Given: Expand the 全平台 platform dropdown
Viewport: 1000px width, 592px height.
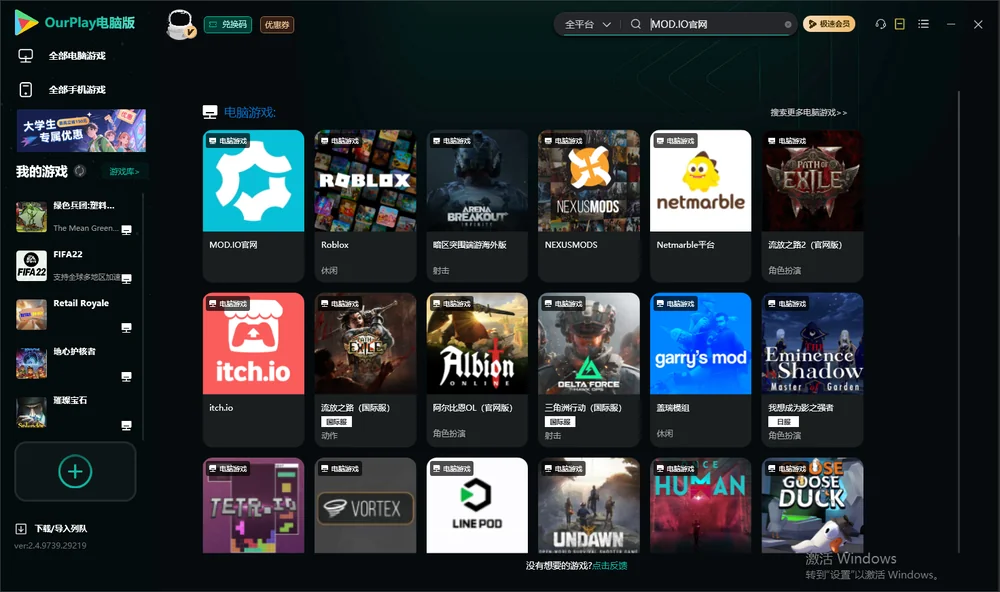Looking at the screenshot, I should pyautogui.click(x=587, y=24).
